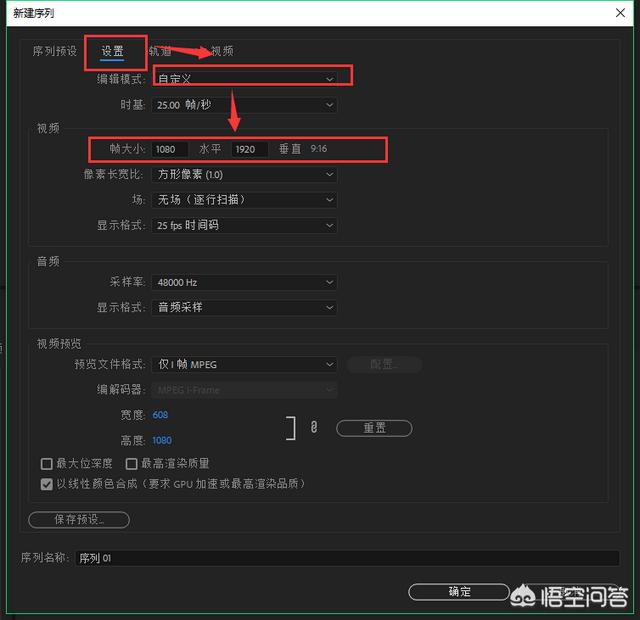Screen dimensions: 640x620
Task: Enable the 最大位深度 checkbox
Action: pos(47,464)
